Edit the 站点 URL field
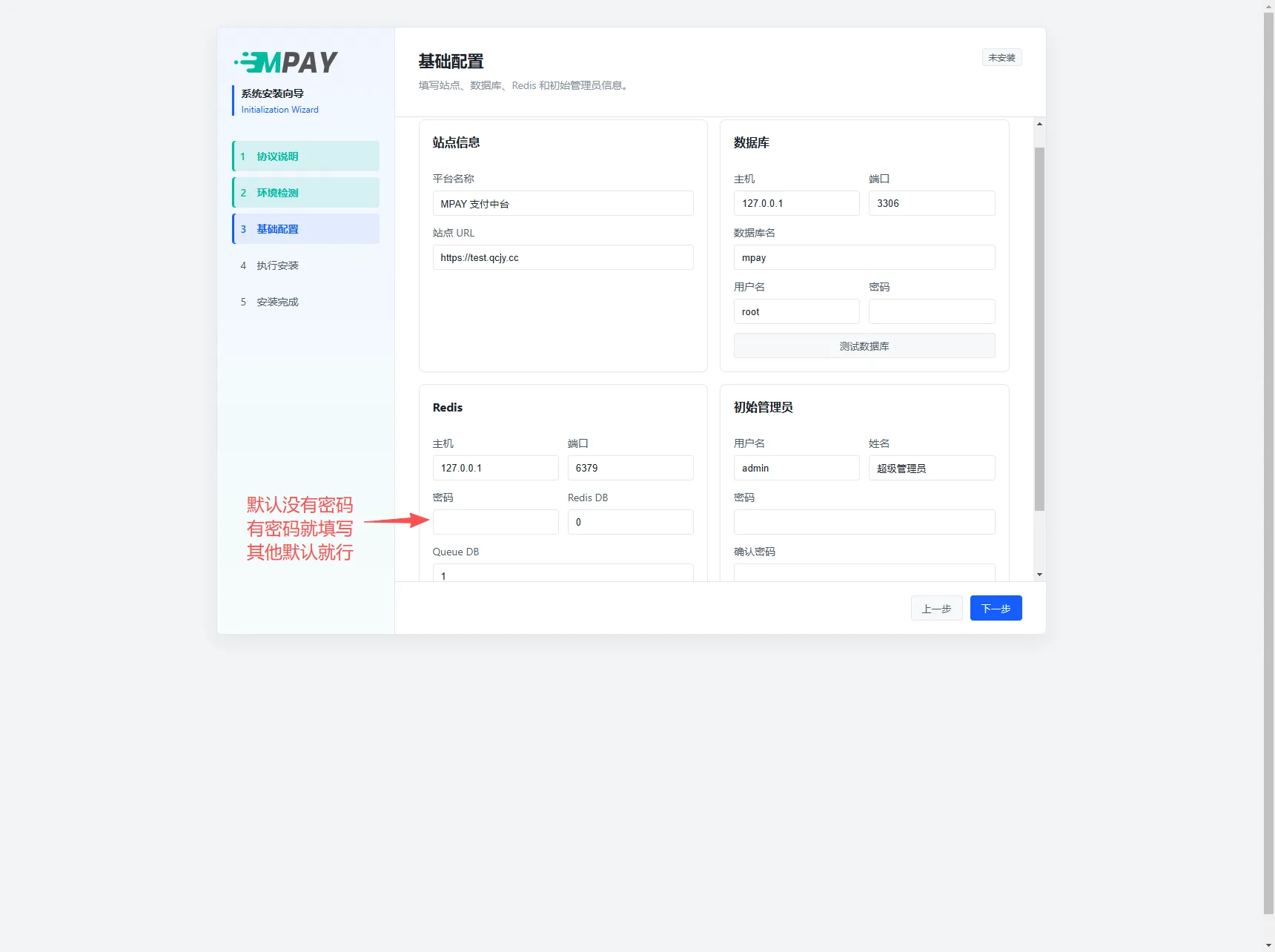 click(563, 257)
